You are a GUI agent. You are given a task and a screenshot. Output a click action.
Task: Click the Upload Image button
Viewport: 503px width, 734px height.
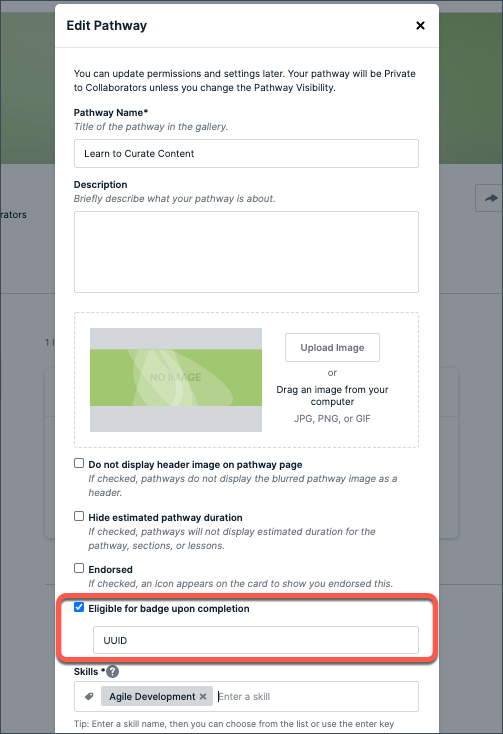click(x=332, y=347)
